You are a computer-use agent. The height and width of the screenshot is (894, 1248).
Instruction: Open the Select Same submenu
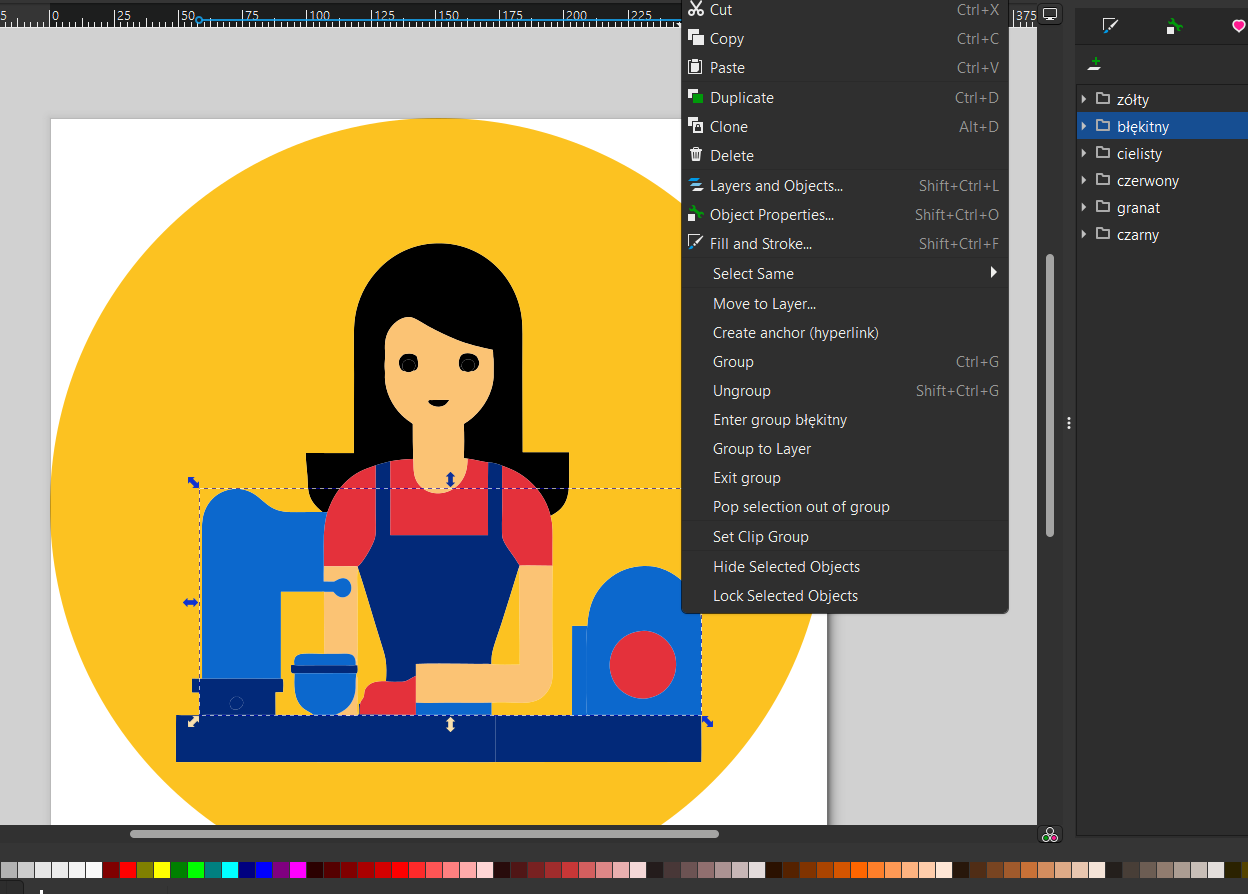click(x=845, y=273)
